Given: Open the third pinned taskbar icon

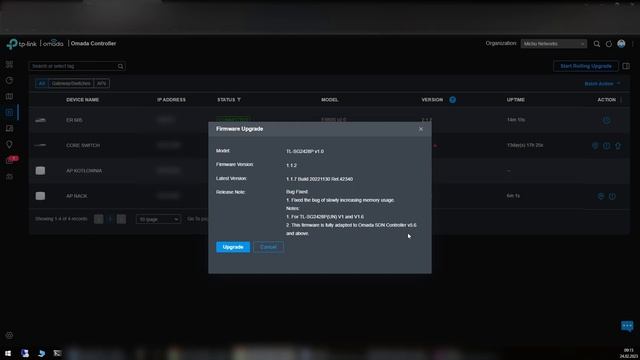Looking at the screenshot, I should 41,353.
